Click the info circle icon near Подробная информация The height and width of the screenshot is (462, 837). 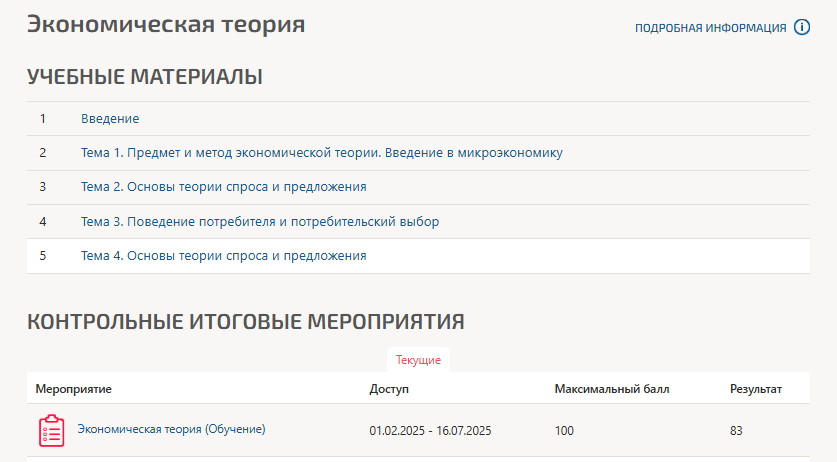(x=801, y=28)
